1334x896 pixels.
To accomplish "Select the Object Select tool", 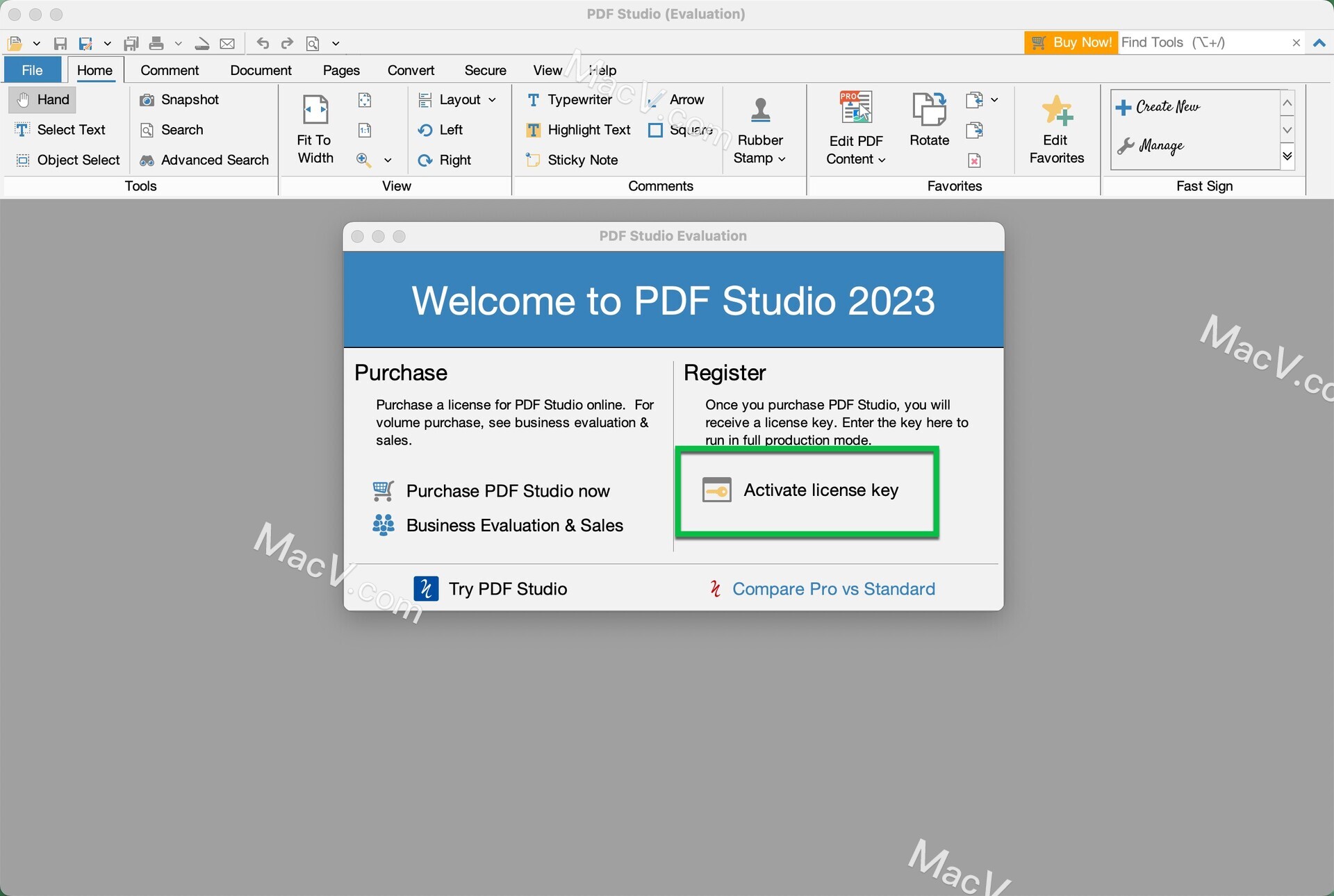I will coord(67,160).
